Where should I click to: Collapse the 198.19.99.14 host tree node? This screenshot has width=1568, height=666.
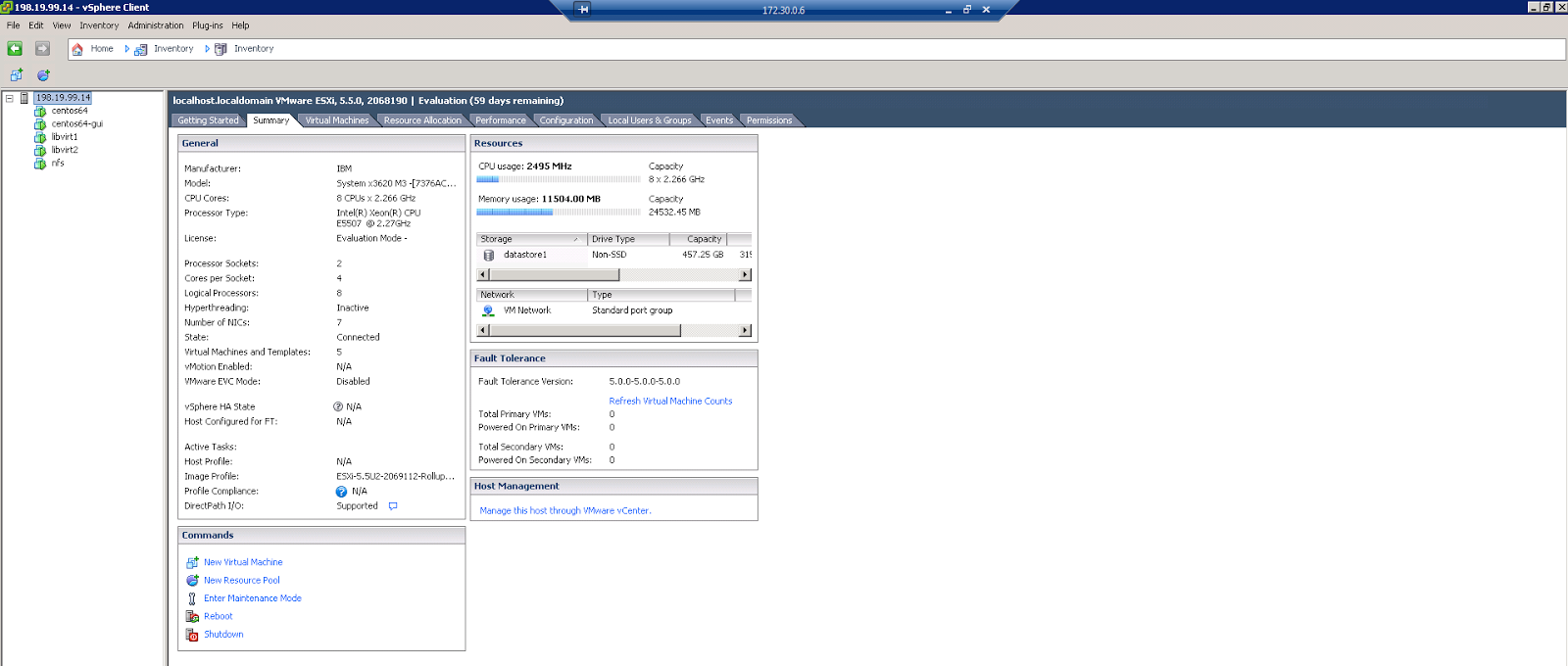pyautogui.click(x=9, y=98)
